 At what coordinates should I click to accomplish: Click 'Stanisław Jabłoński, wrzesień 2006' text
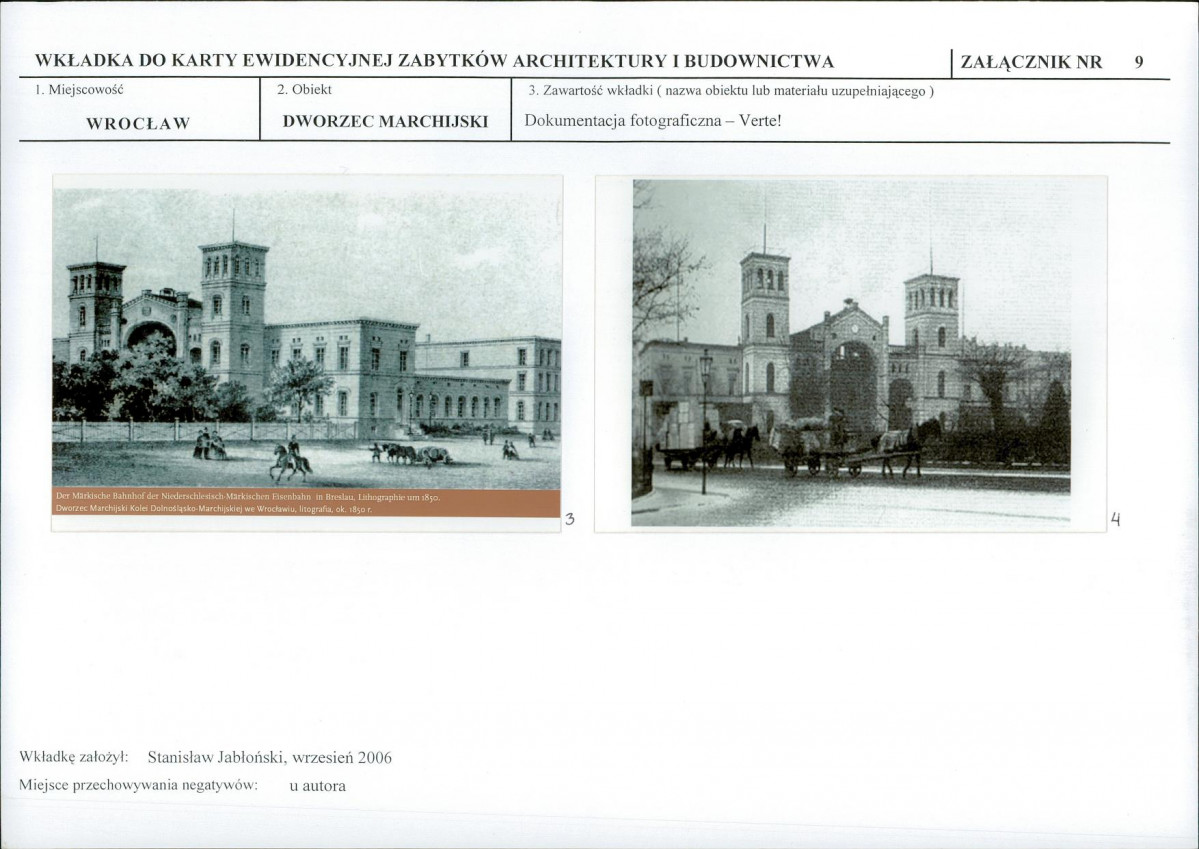click(x=269, y=757)
